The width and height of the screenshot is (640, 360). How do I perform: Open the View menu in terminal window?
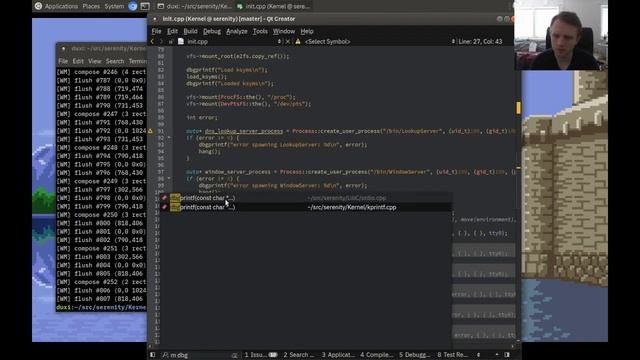coord(95,61)
